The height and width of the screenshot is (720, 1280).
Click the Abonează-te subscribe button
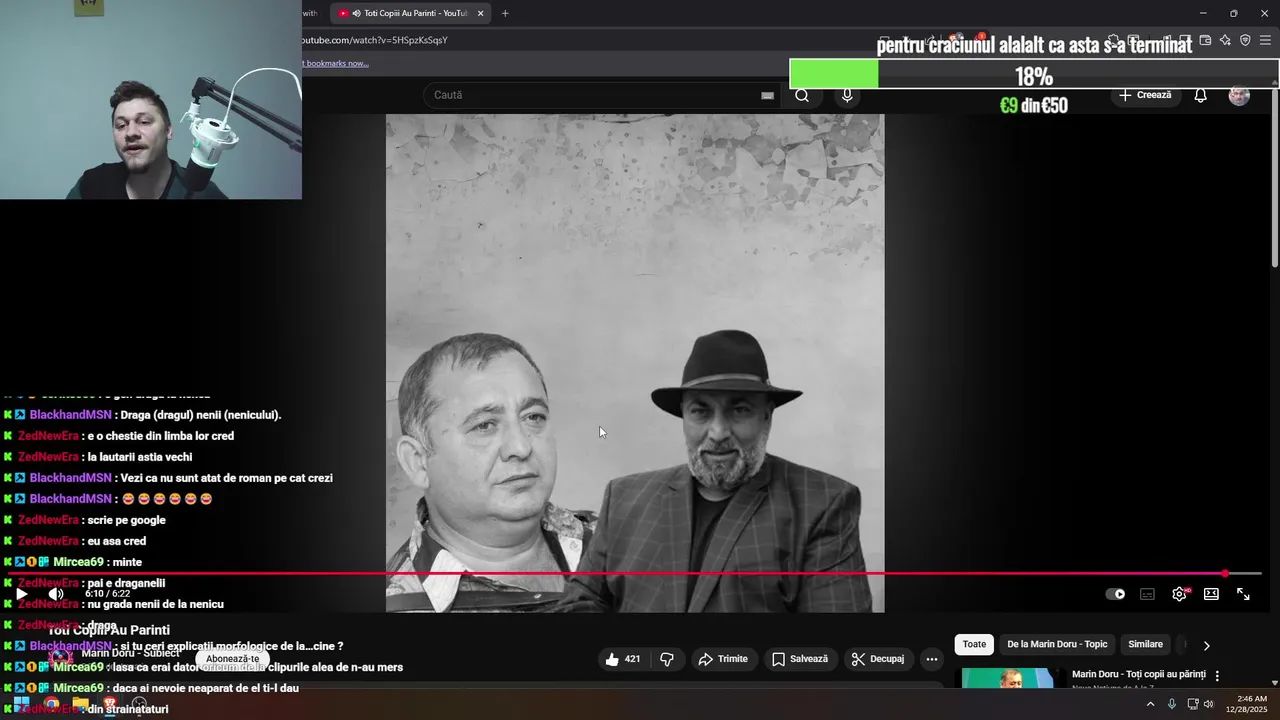tap(233, 659)
